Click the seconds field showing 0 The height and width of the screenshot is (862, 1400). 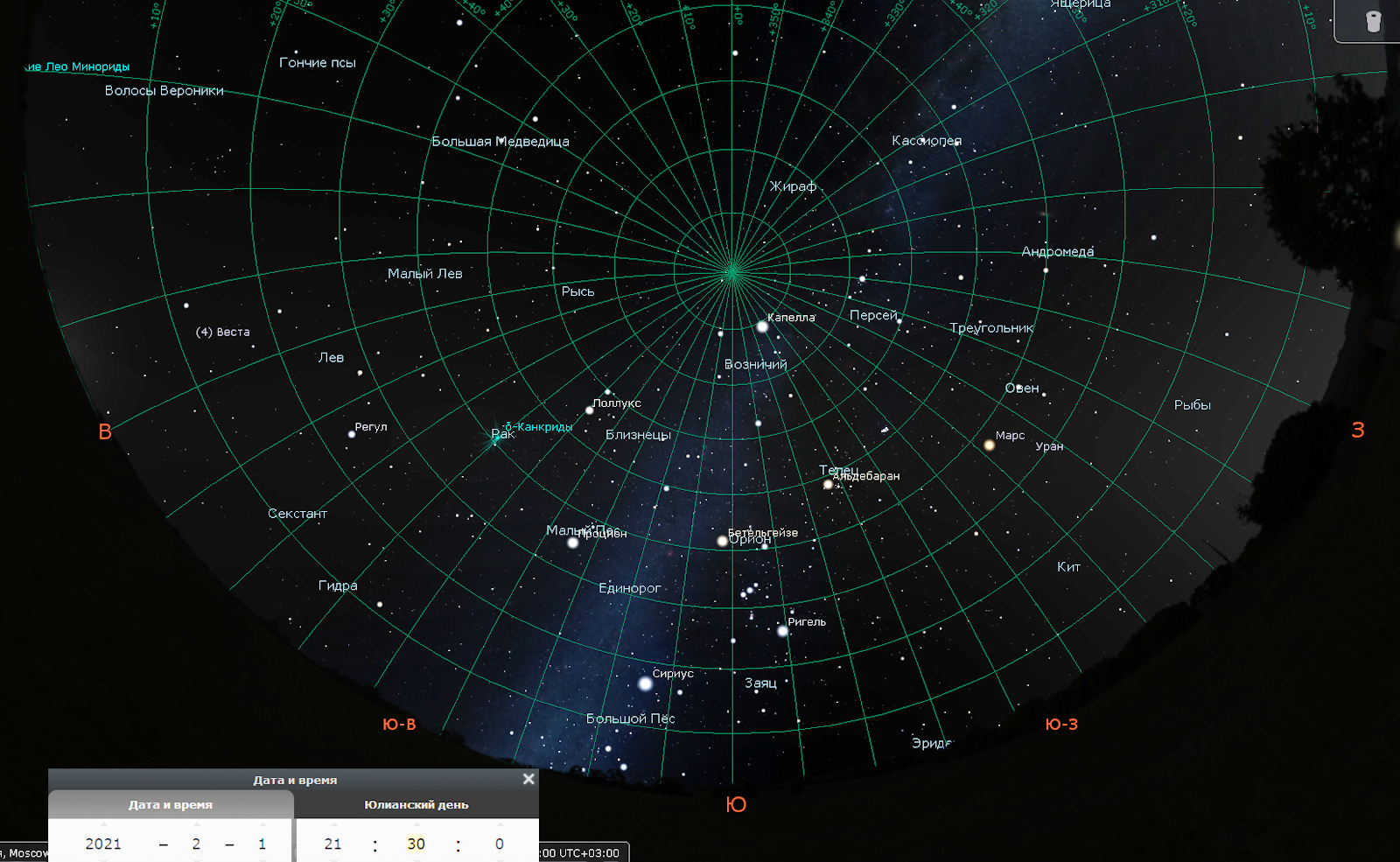[500, 844]
